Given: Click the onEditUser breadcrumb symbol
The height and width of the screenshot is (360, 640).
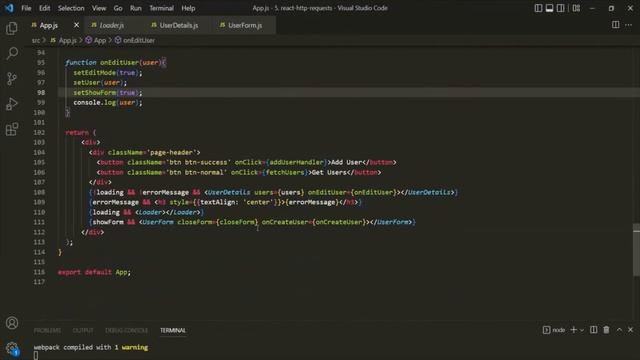Looking at the screenshot, I should (x=135, y=40).
